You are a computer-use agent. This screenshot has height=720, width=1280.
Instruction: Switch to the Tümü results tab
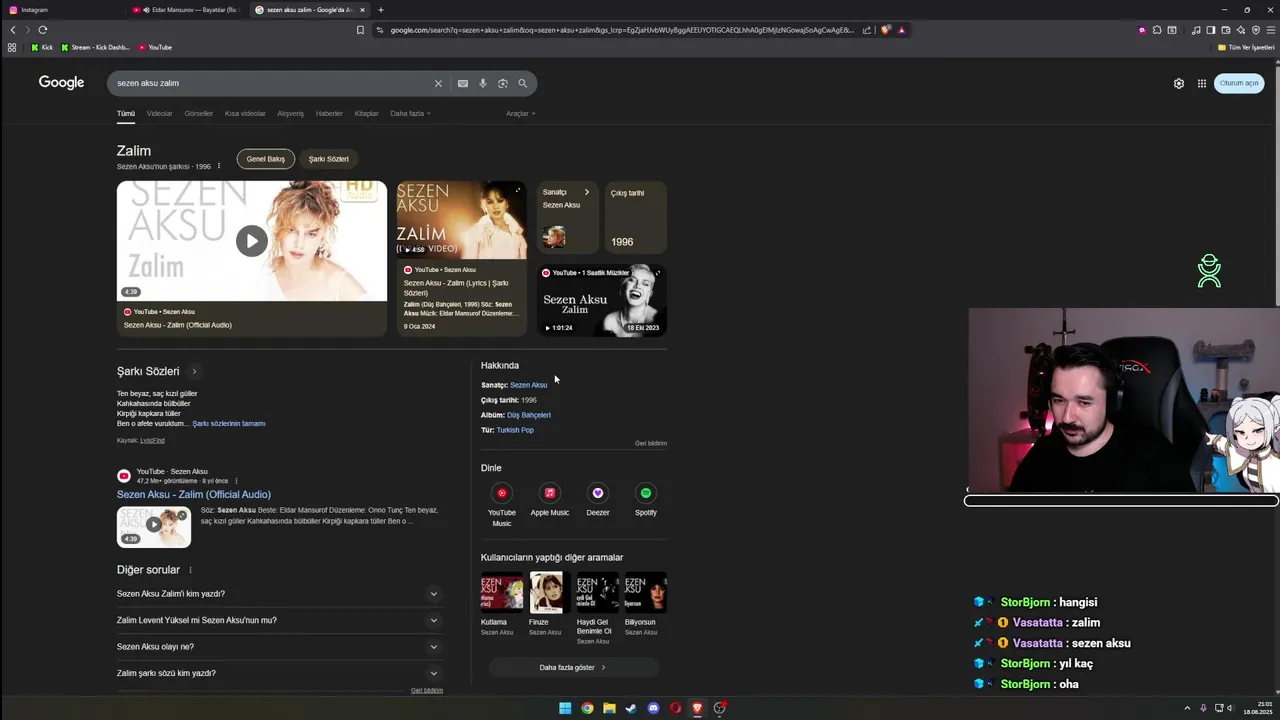click(125, 113)
